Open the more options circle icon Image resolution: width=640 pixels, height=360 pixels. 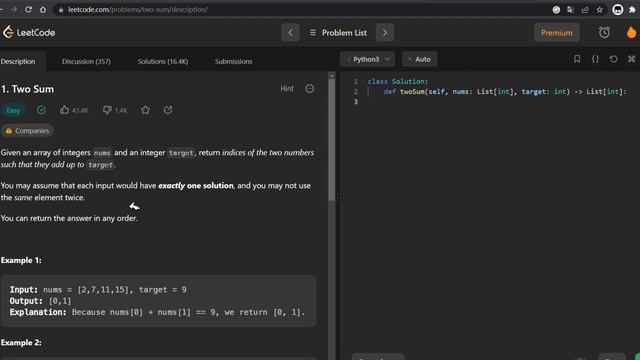[310, 89]
